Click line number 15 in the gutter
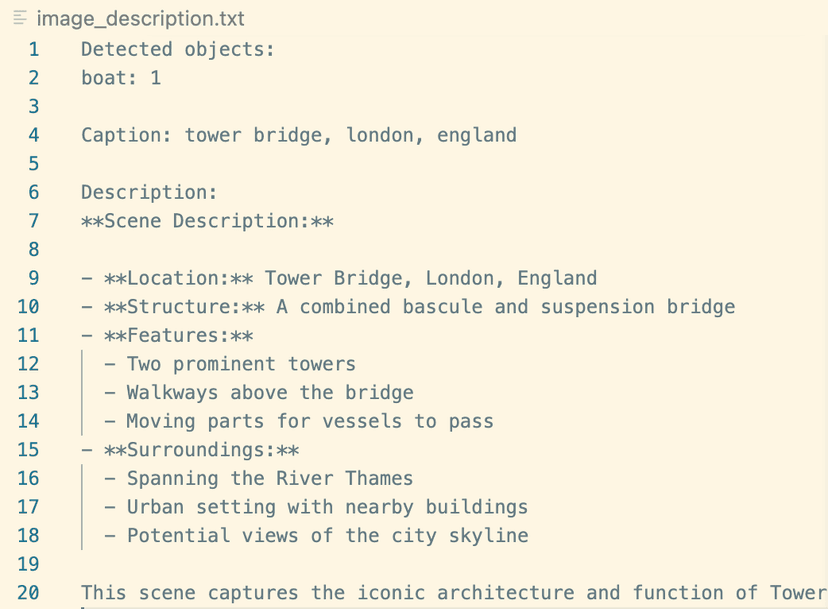 (x=29, y=450)
